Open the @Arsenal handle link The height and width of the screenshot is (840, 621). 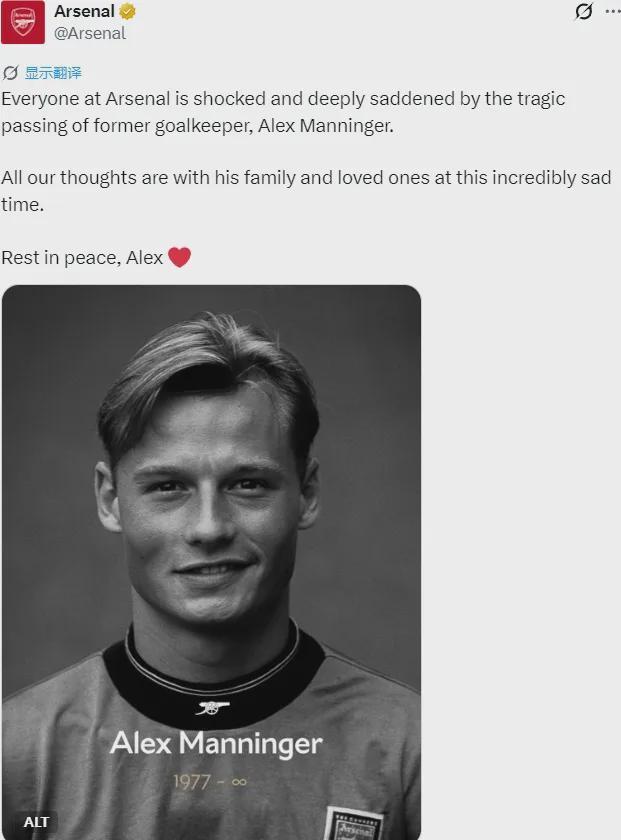pos(90,33)
